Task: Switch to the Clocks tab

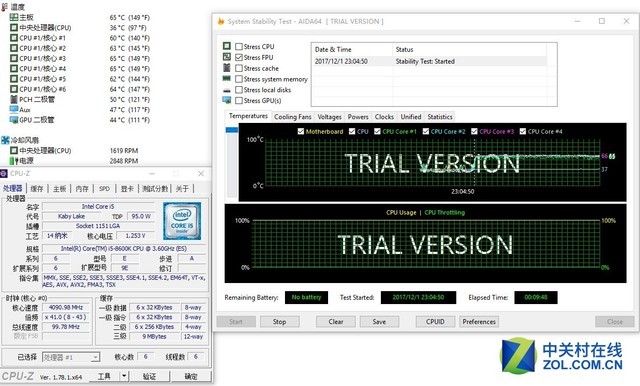Action: (384, 117)
